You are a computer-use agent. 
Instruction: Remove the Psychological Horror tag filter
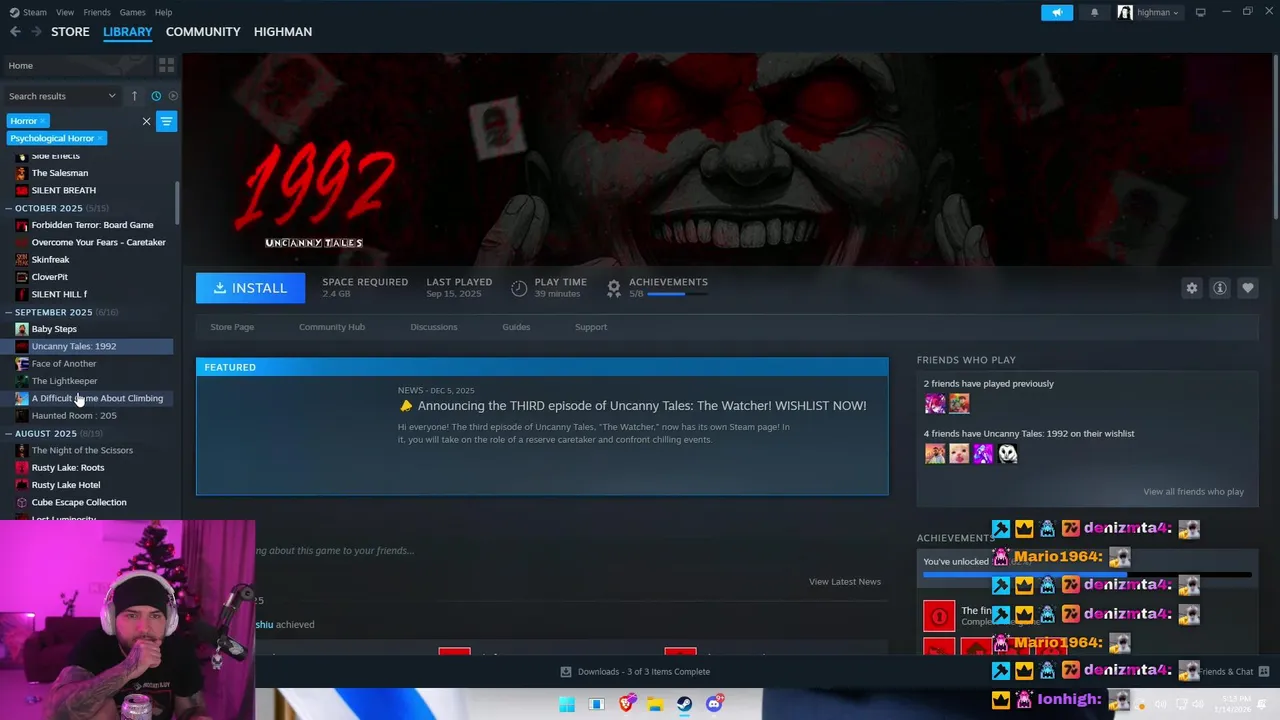tap(100, 138)
